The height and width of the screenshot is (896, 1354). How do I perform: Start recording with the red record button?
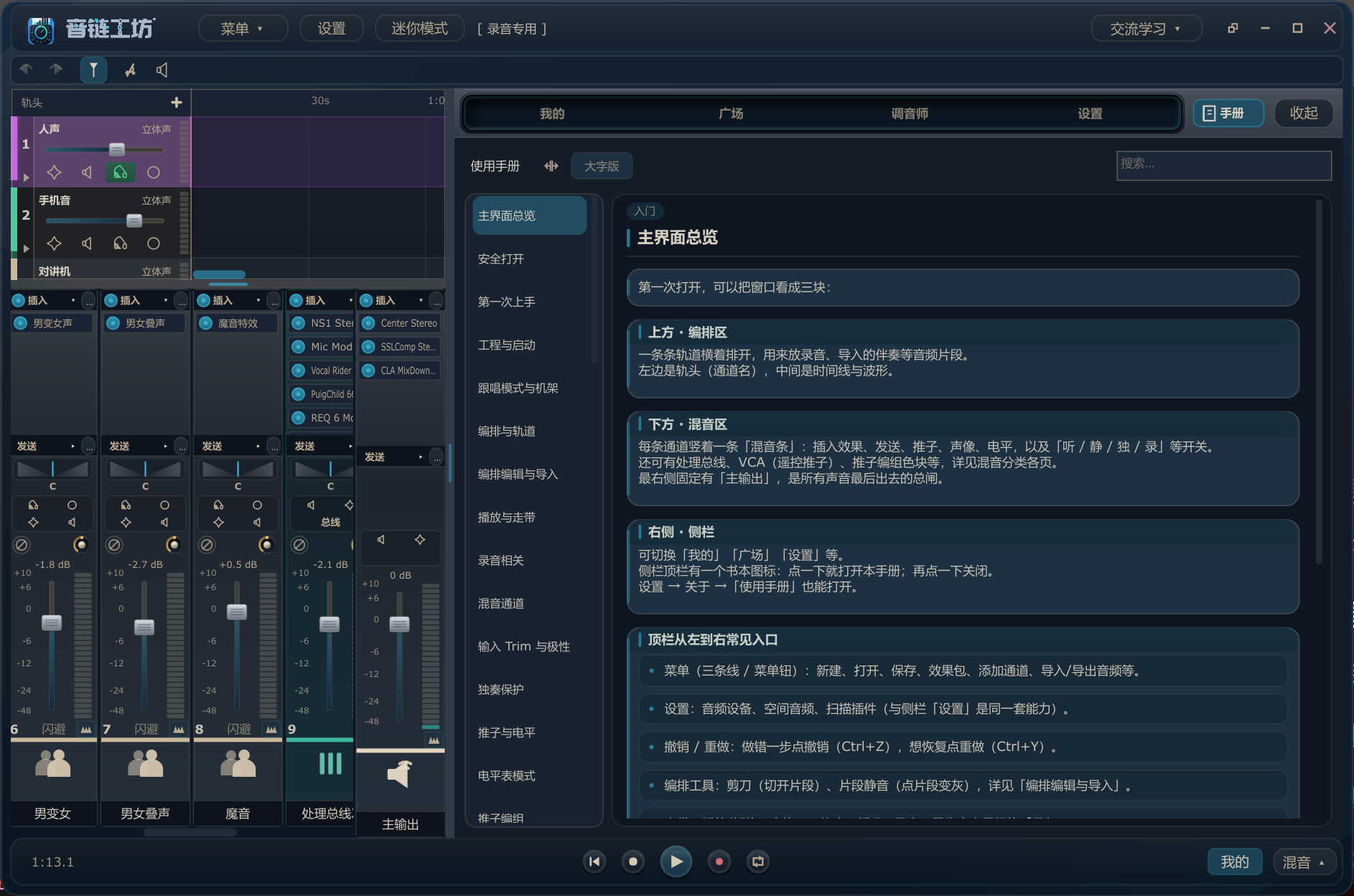[719, 862]
